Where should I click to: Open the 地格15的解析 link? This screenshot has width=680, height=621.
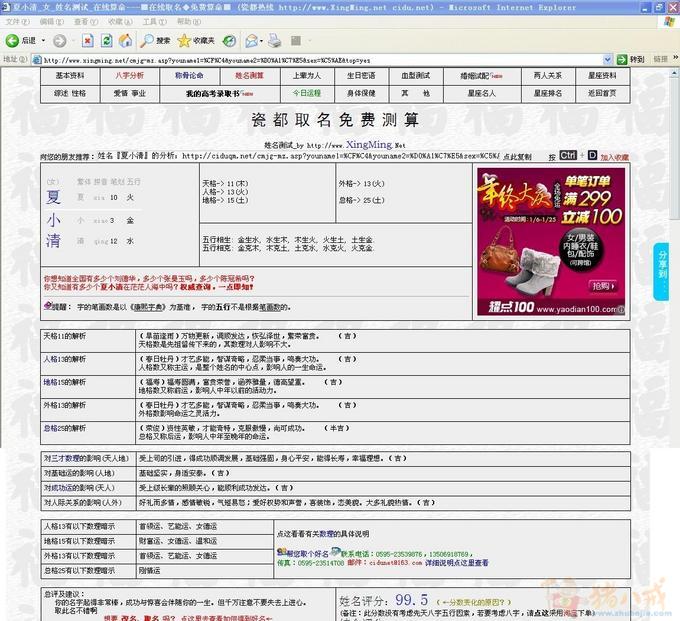point(65,382)
